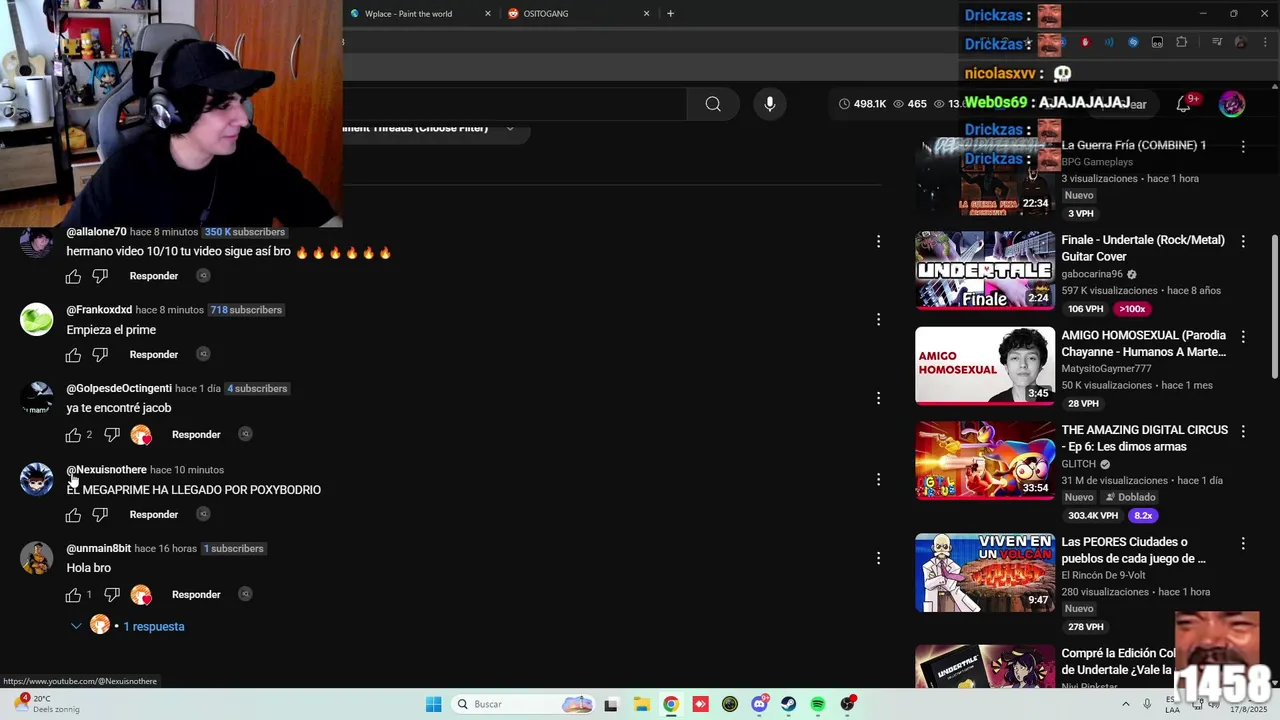The image size is (1280, 720).
Task: Click the small round icon beside Responder on Frankoxdxd comment
Action: pyautogui.click(x=203, y=354)
